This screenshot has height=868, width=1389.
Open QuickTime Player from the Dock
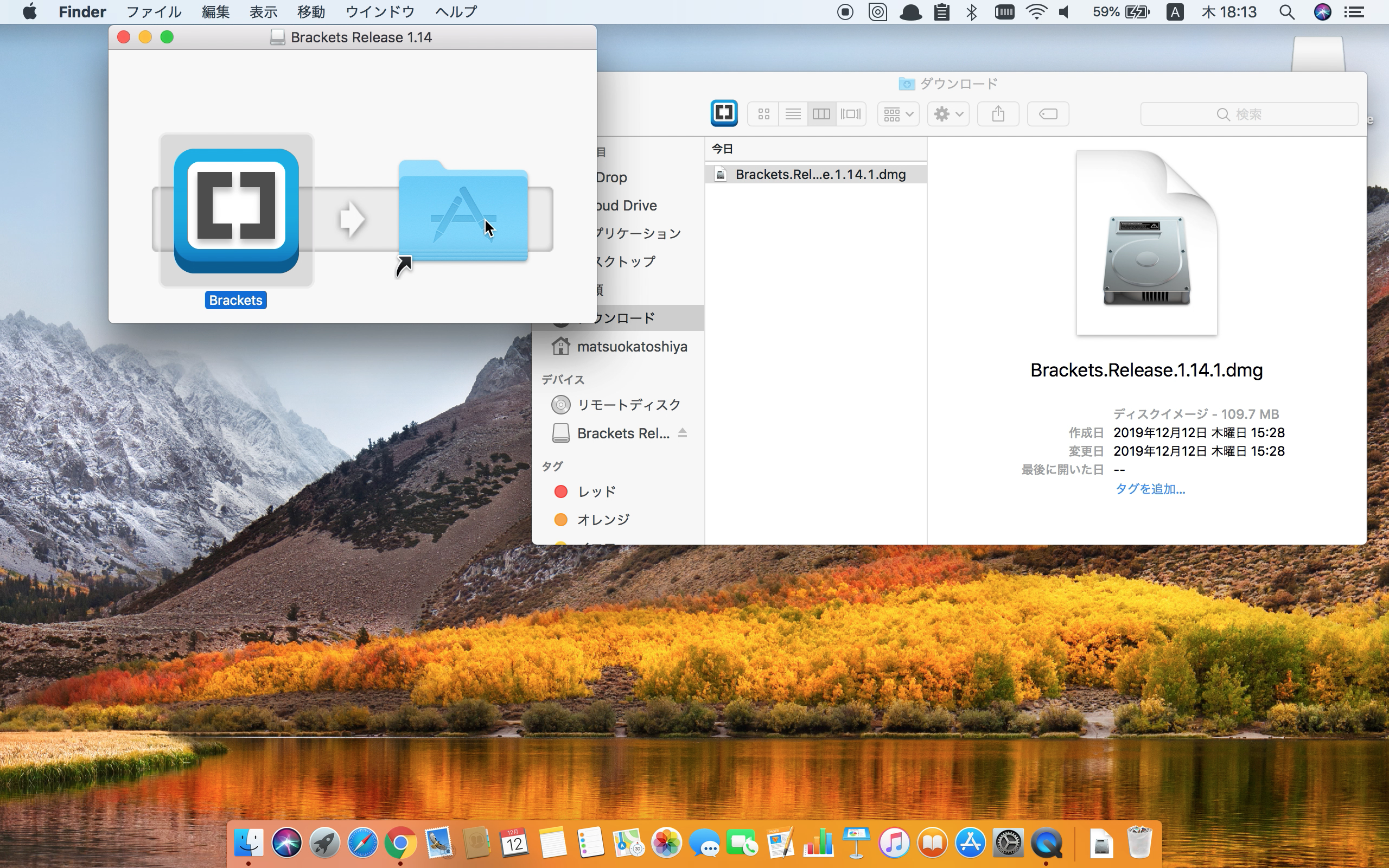[x=1046, y=843]
